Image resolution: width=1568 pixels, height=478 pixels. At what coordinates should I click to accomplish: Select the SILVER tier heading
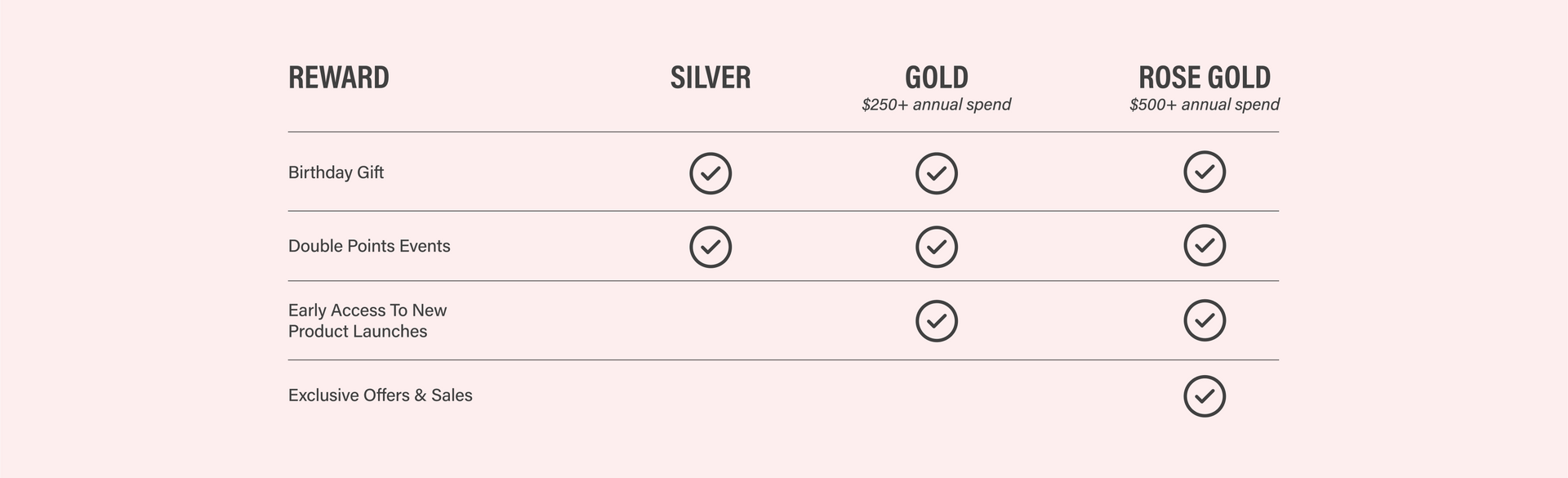pyautogui.click(x=710, y=78)
